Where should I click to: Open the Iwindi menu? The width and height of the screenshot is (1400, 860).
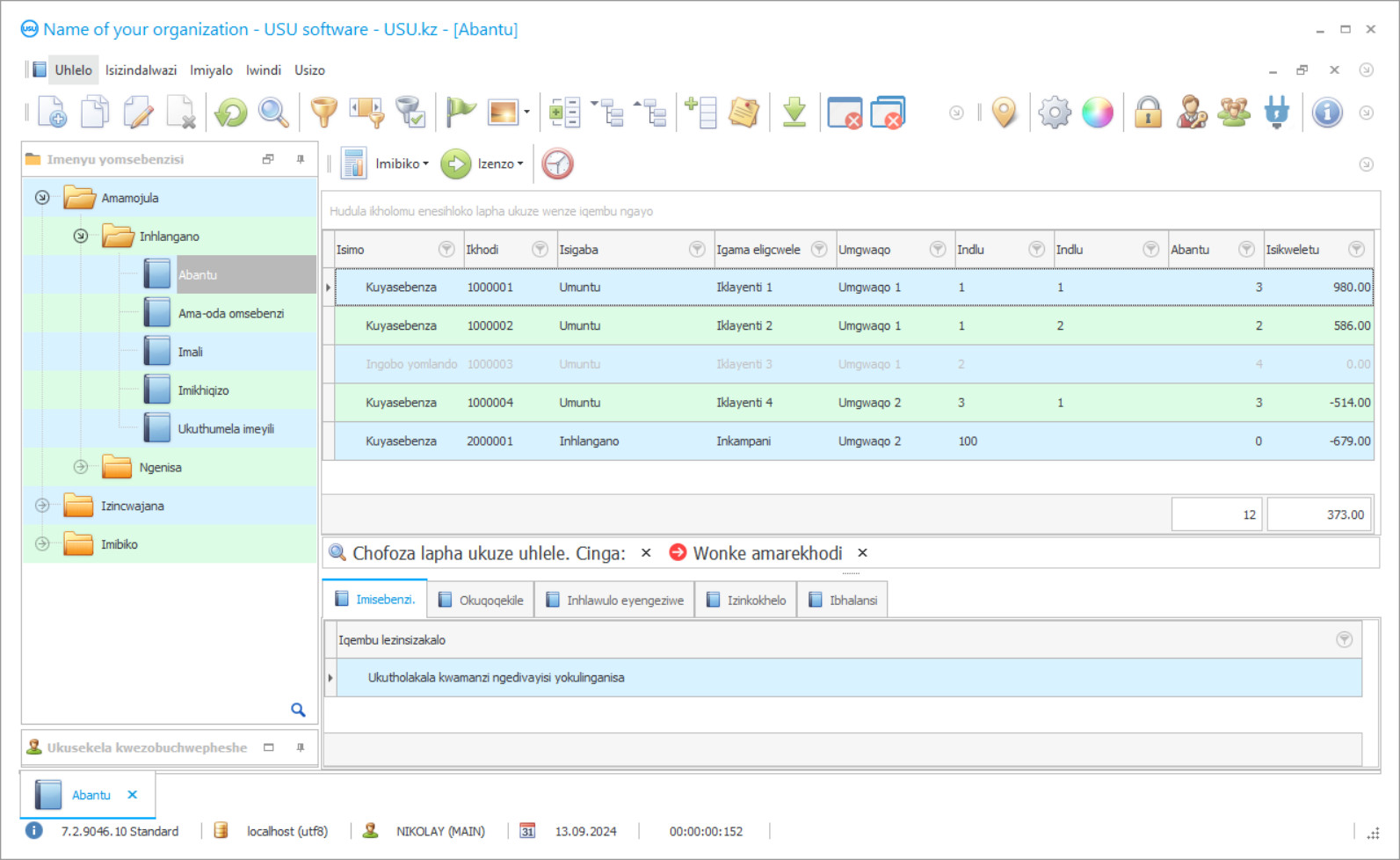coord(264,70)
